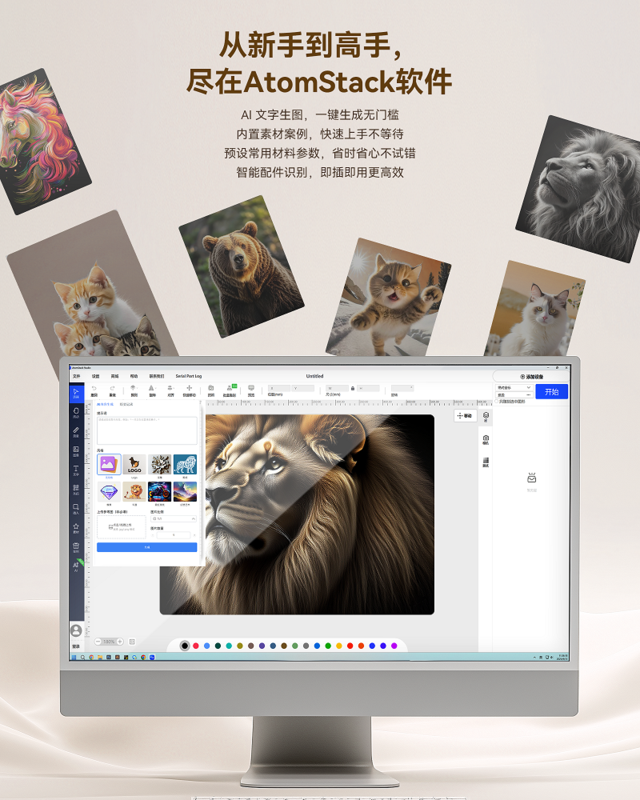Screen dimensions: 640x800
Task: Click the undo icon in the toolbar
Action: coord(94,388)
